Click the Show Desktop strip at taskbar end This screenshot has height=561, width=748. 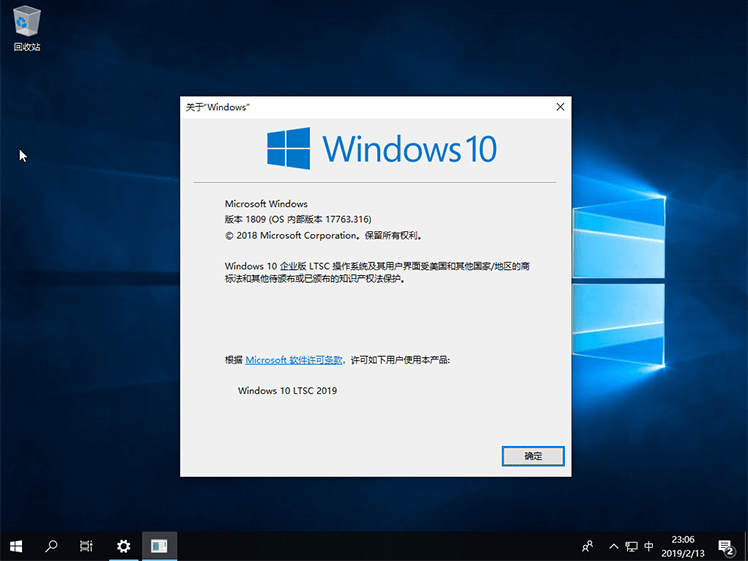(745, 546)
